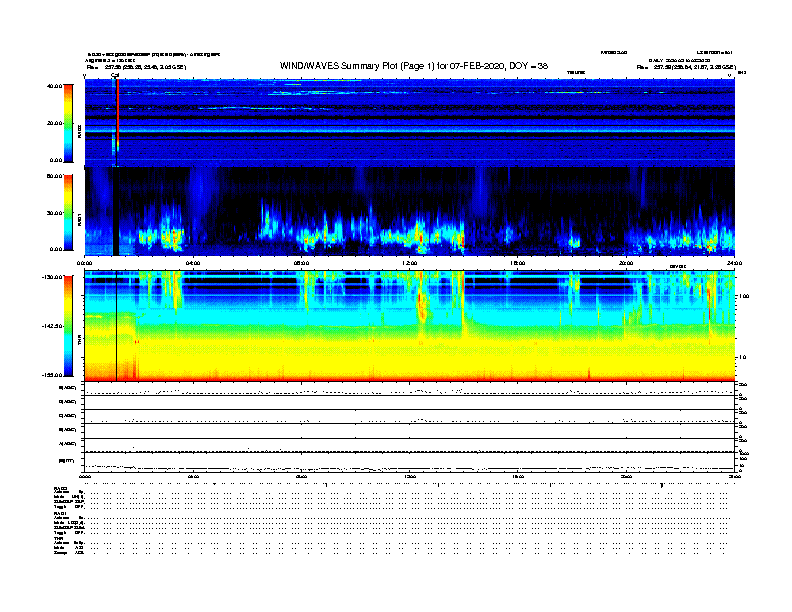Click the 'Cal' label above RAD2 panel
This screenshot has height=612, width=792.
[x=115, y=76]
